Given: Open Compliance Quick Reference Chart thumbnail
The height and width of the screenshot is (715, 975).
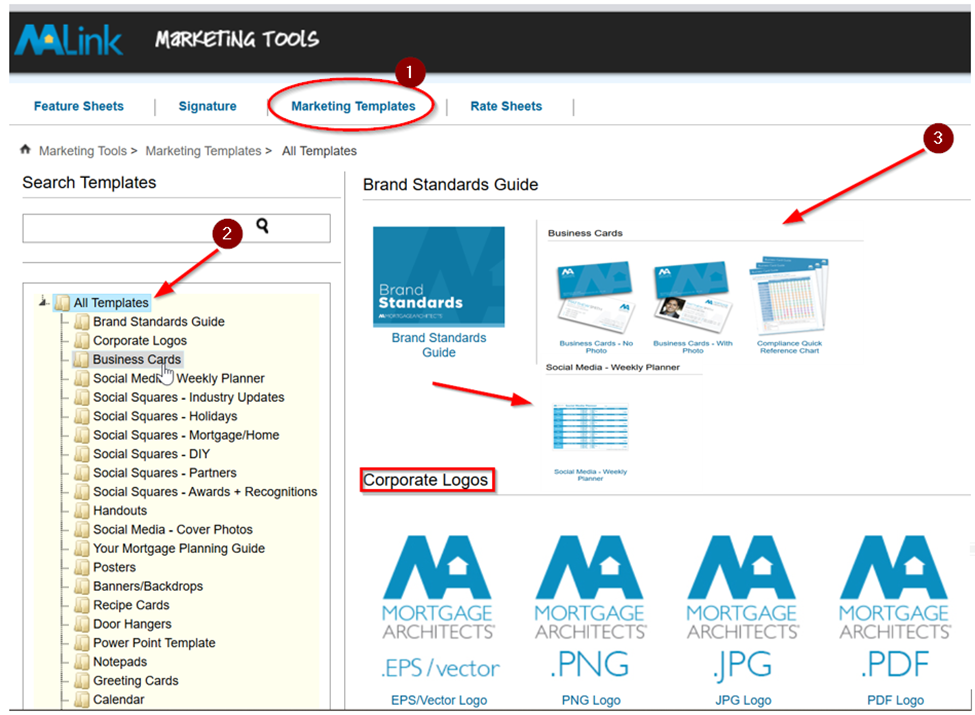Looking at the screenshot, I should click(x=789, y=295).
